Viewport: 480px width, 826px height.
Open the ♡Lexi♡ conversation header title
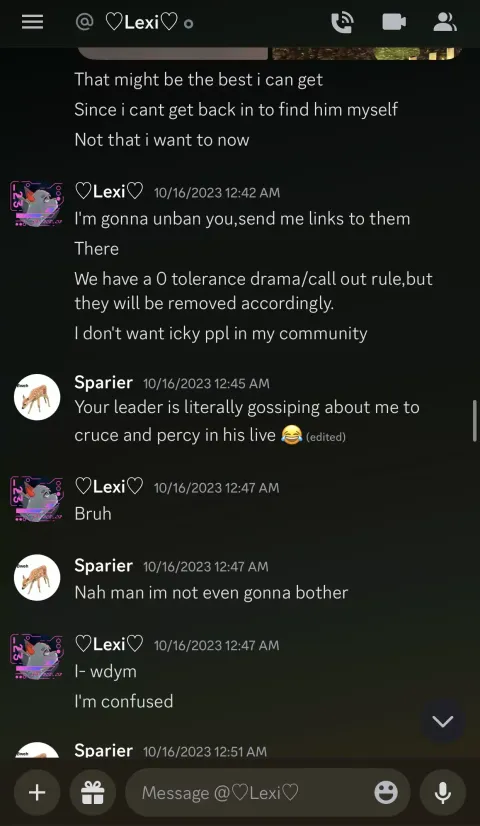click(141, 22)
